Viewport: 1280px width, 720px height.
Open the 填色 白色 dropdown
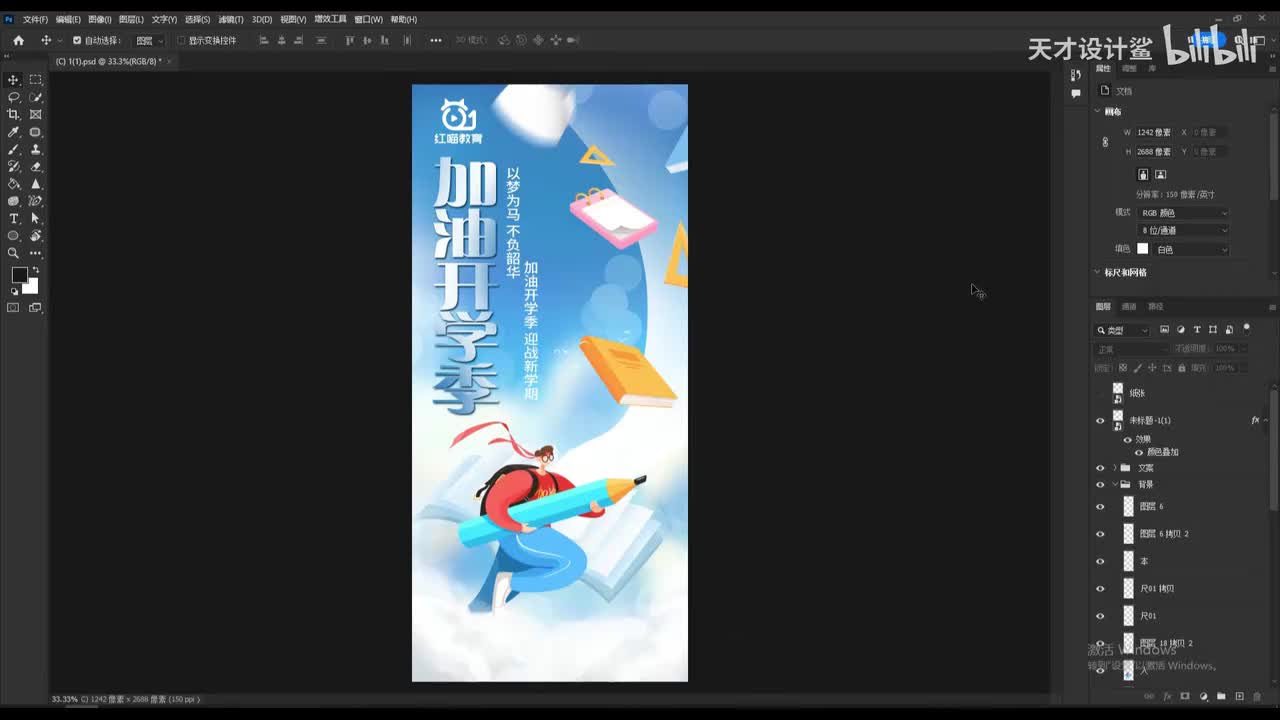click(x=1191, y=249)
